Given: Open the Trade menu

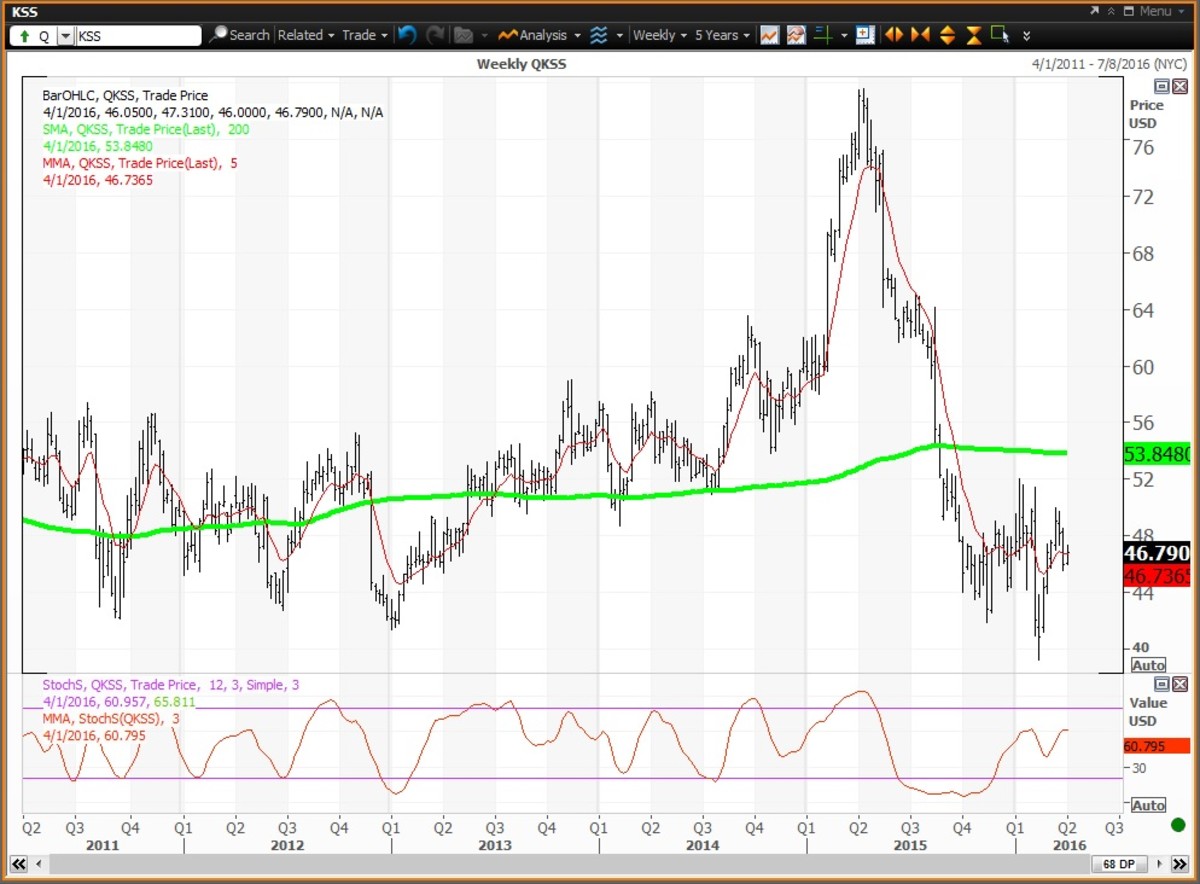Looking at the screenshot, I should (x=364, y=35).
